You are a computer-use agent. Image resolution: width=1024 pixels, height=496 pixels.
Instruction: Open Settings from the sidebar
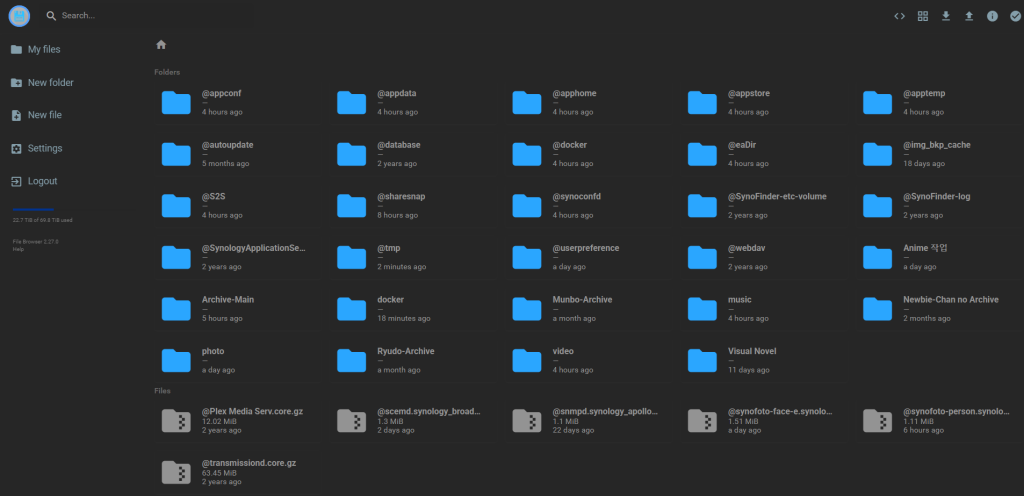[x=45, y=148]
